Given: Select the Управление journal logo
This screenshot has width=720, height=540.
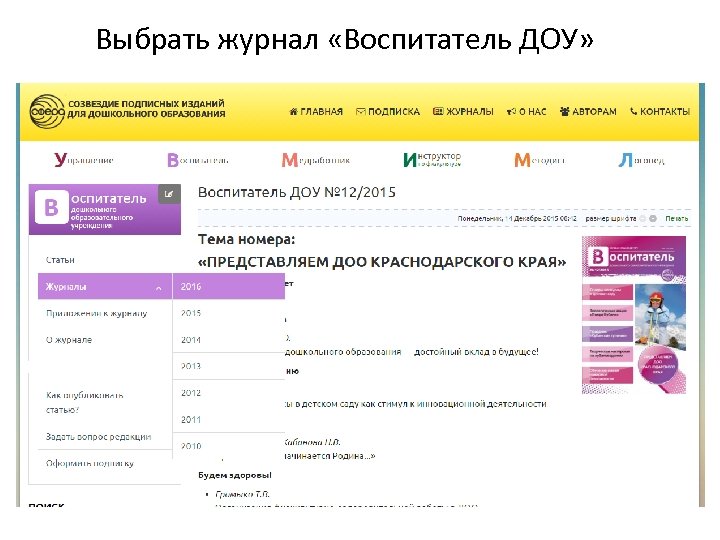Looking at the screenshot, I should coord(84,160).
